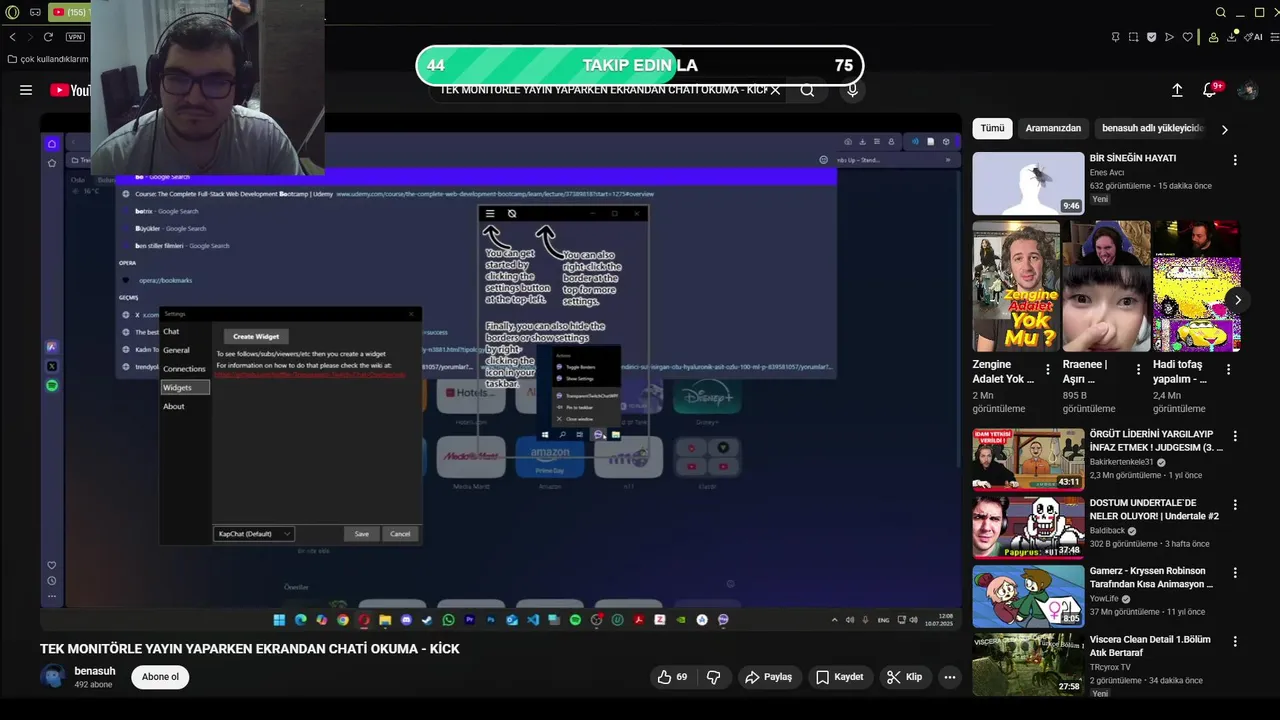Open Viscera Clean Detail video thumbnail
This screenshot has height=720, width=1280.
tap(1028, 664)
